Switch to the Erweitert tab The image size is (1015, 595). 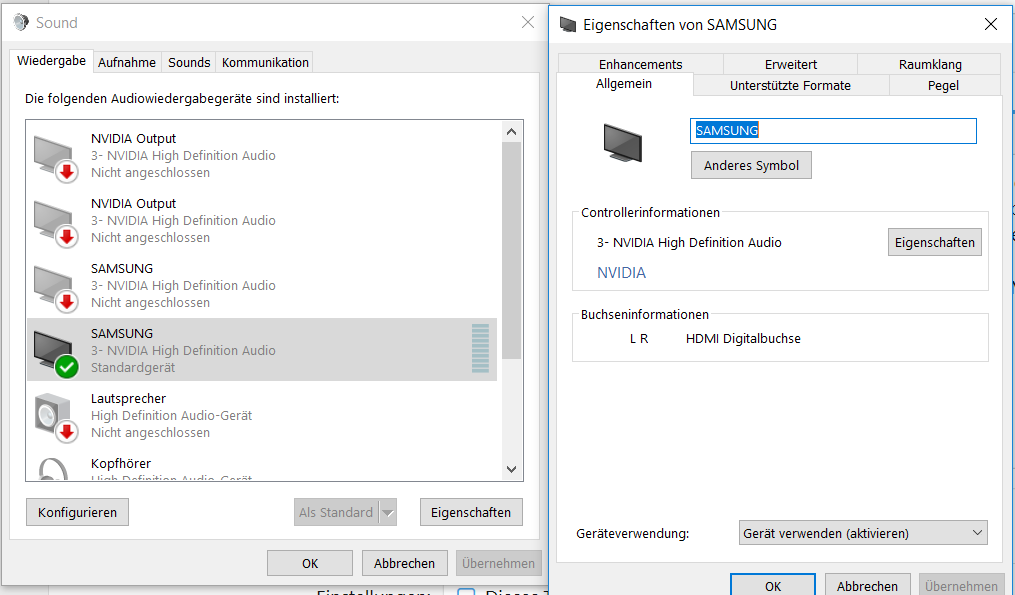click(x=790, y=64)
